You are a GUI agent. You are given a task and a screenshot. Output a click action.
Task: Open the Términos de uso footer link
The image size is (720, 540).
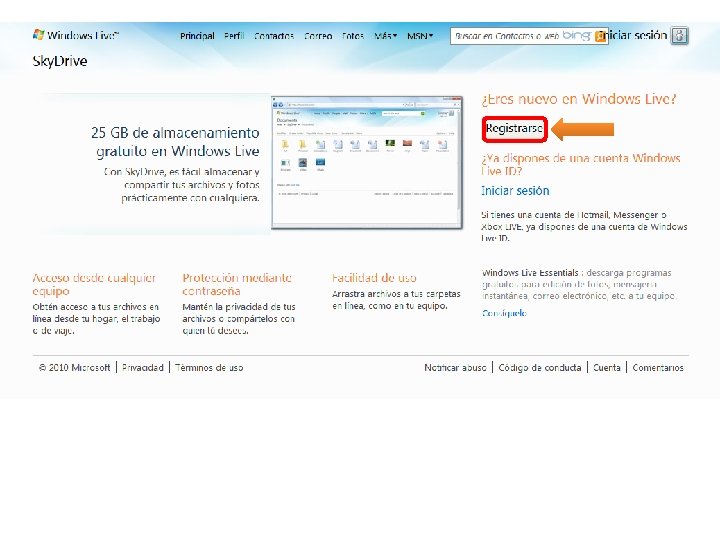(209, 368)
